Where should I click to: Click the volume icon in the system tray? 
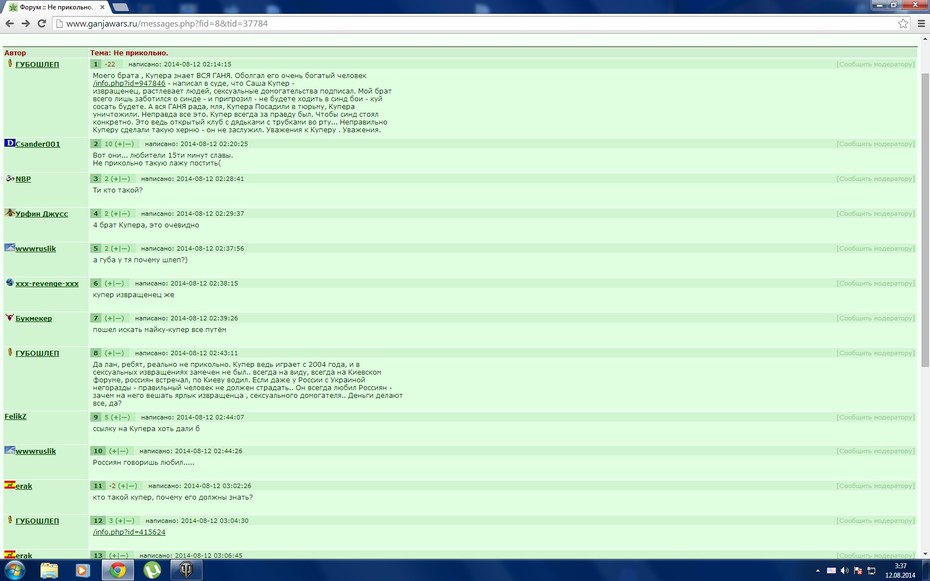(x=845, y=571)
